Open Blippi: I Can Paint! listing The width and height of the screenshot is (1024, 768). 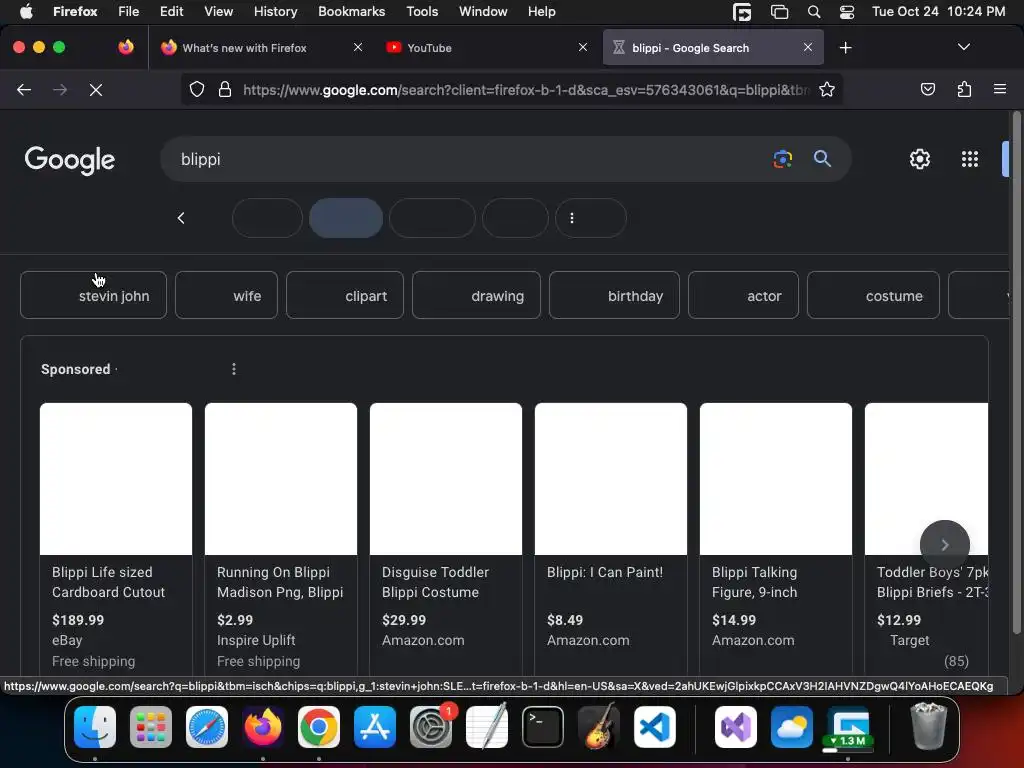pyautogui.click(x=605, y=572)
